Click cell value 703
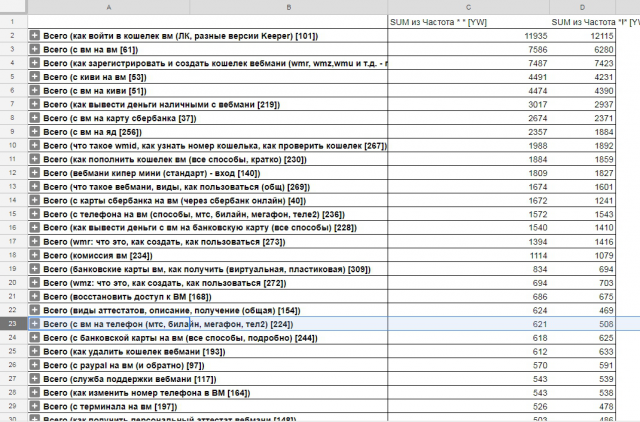Viewport: 640px width, 422px height. [606, 283]
